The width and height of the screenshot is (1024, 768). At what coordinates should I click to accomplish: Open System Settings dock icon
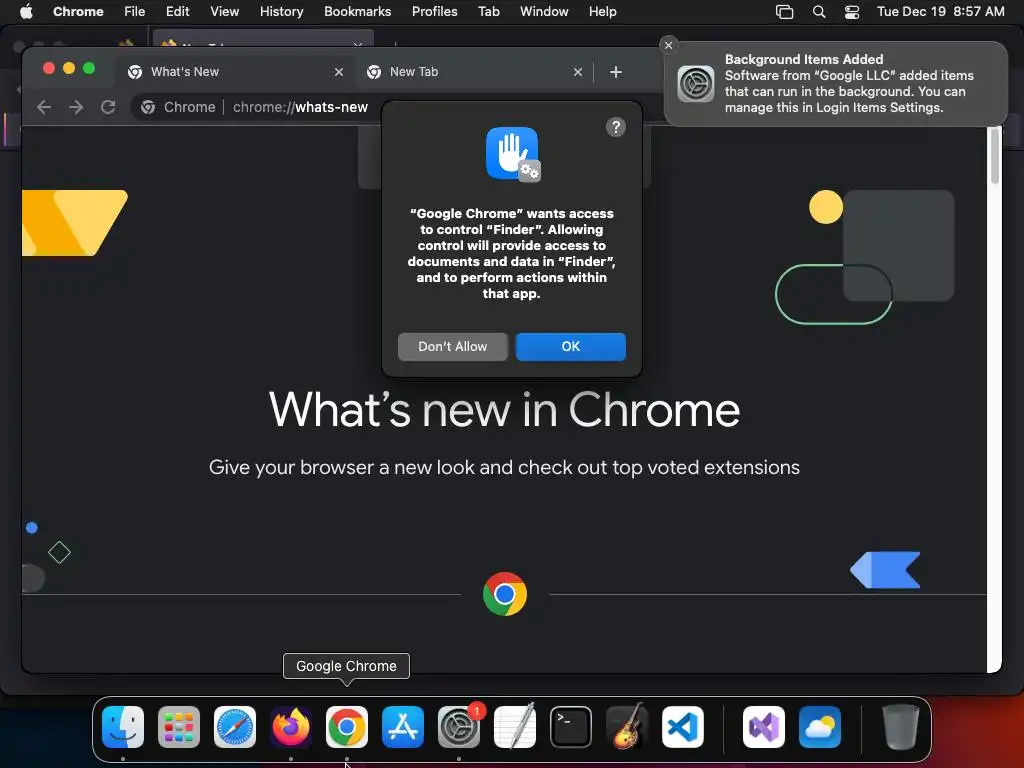pyautogui.click(x=459, y=727)
